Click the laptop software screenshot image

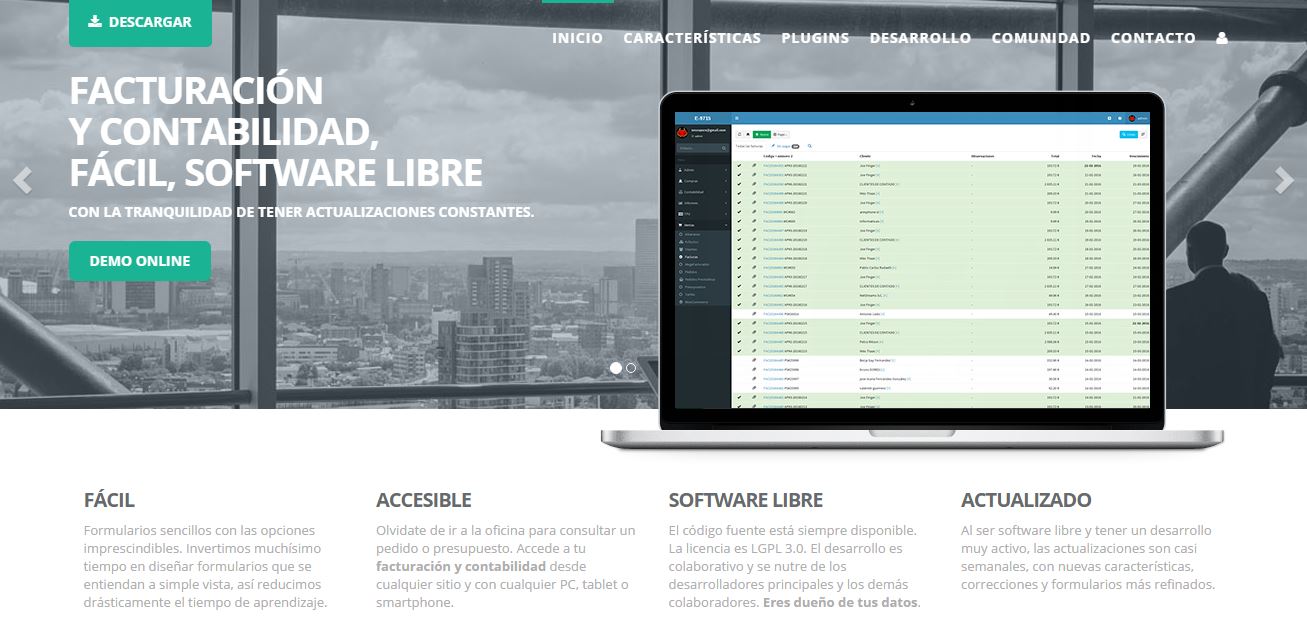[x=910, y=265]
